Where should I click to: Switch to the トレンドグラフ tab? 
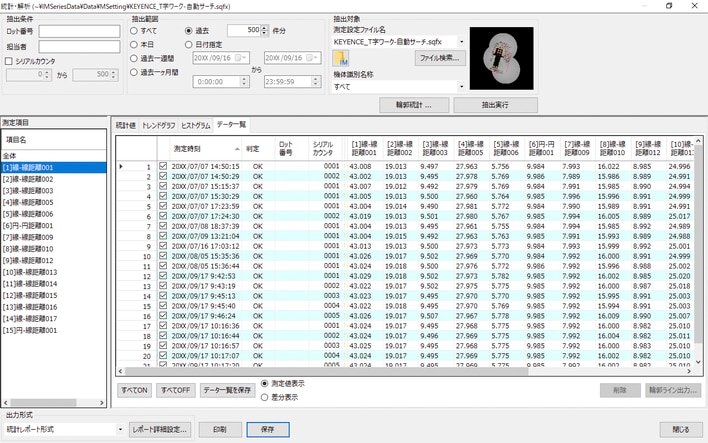pyautogui.click(x=158, y=126)
